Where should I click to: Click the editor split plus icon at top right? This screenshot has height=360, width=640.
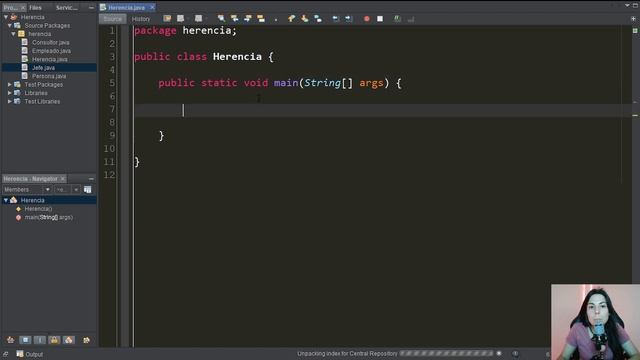click(633, 19)
